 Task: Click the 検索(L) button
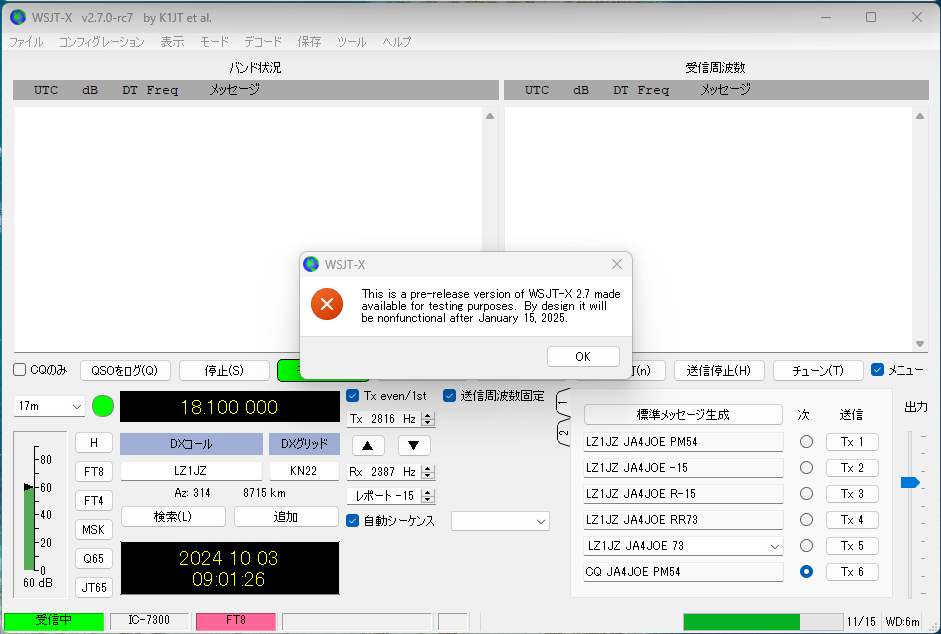click(173, 516)
